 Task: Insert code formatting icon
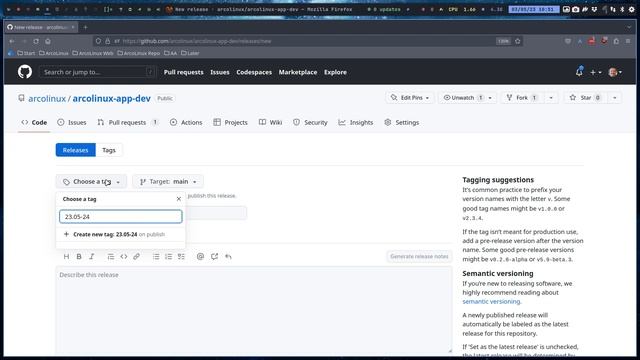[124, 256]
